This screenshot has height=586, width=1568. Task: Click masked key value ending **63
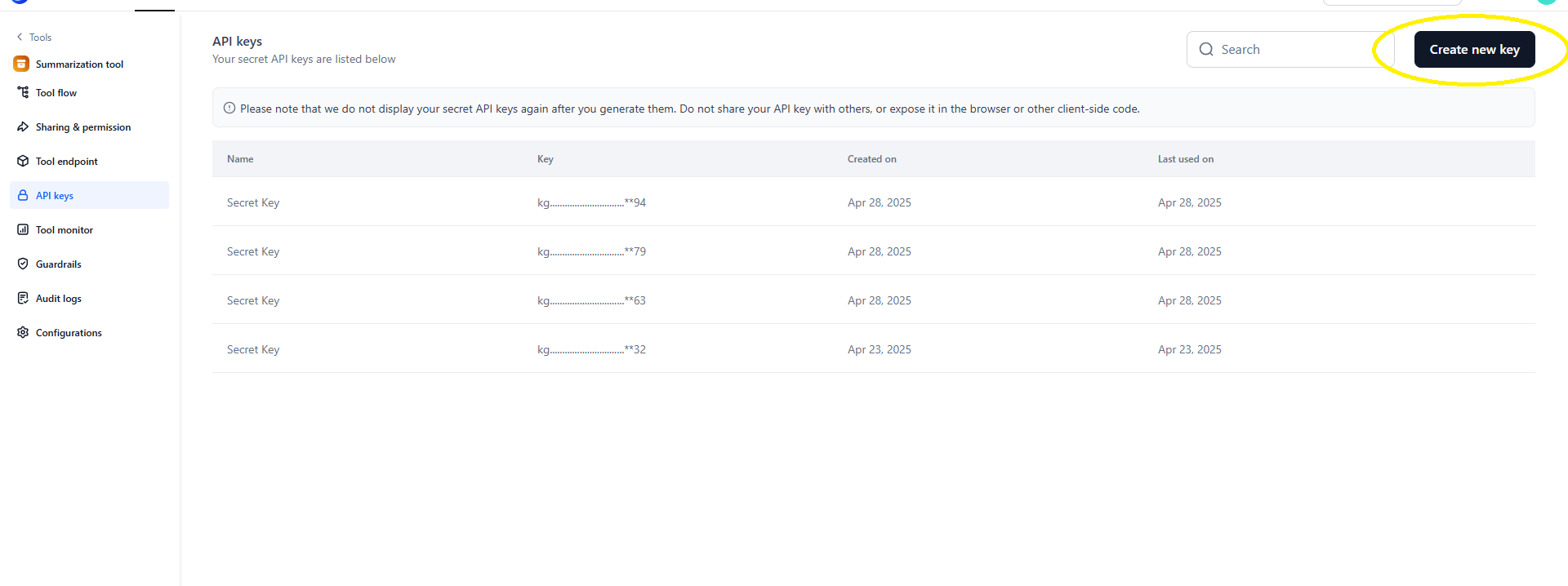tap(591, 300)
